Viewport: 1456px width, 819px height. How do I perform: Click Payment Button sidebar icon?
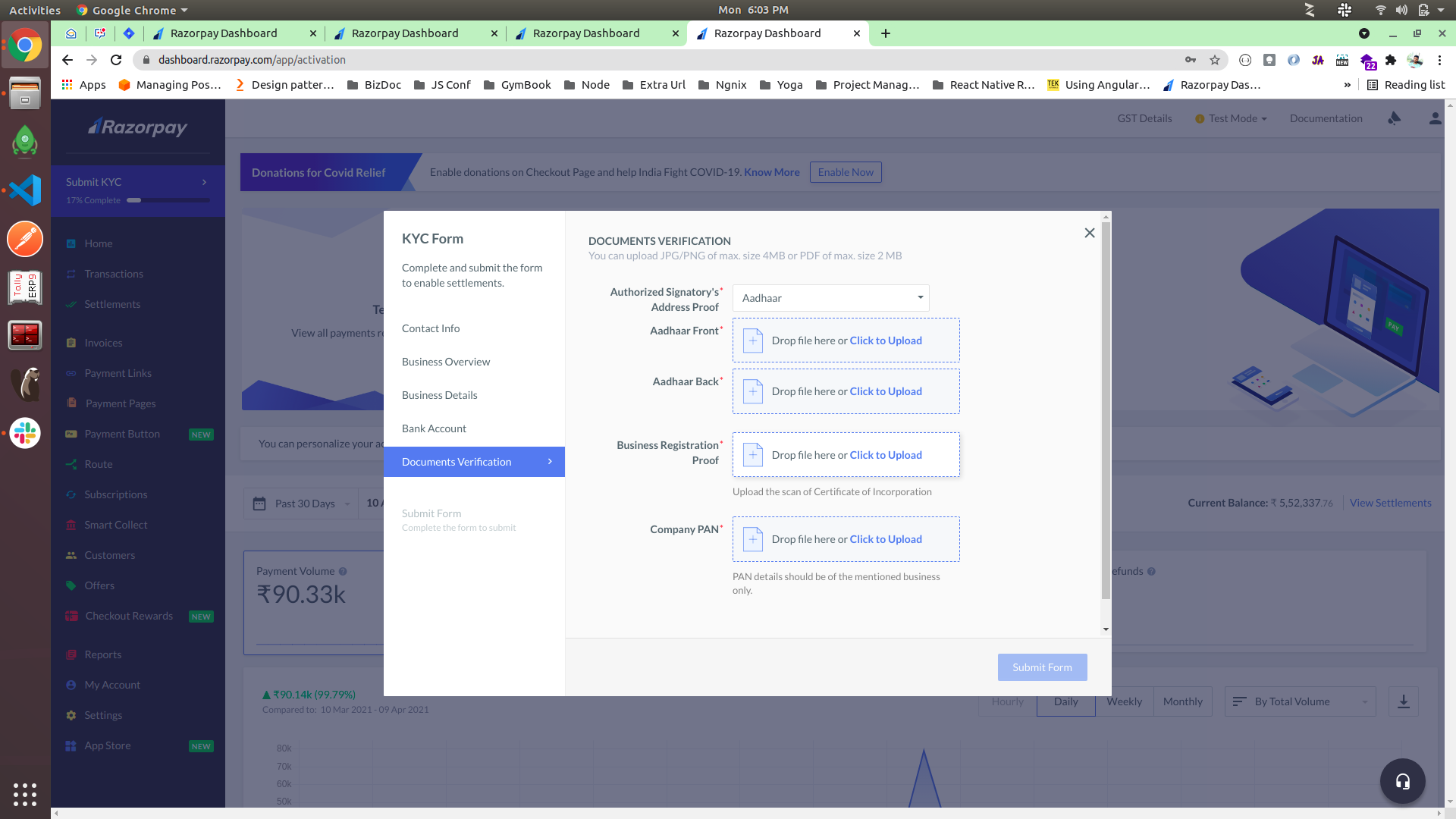71,434
